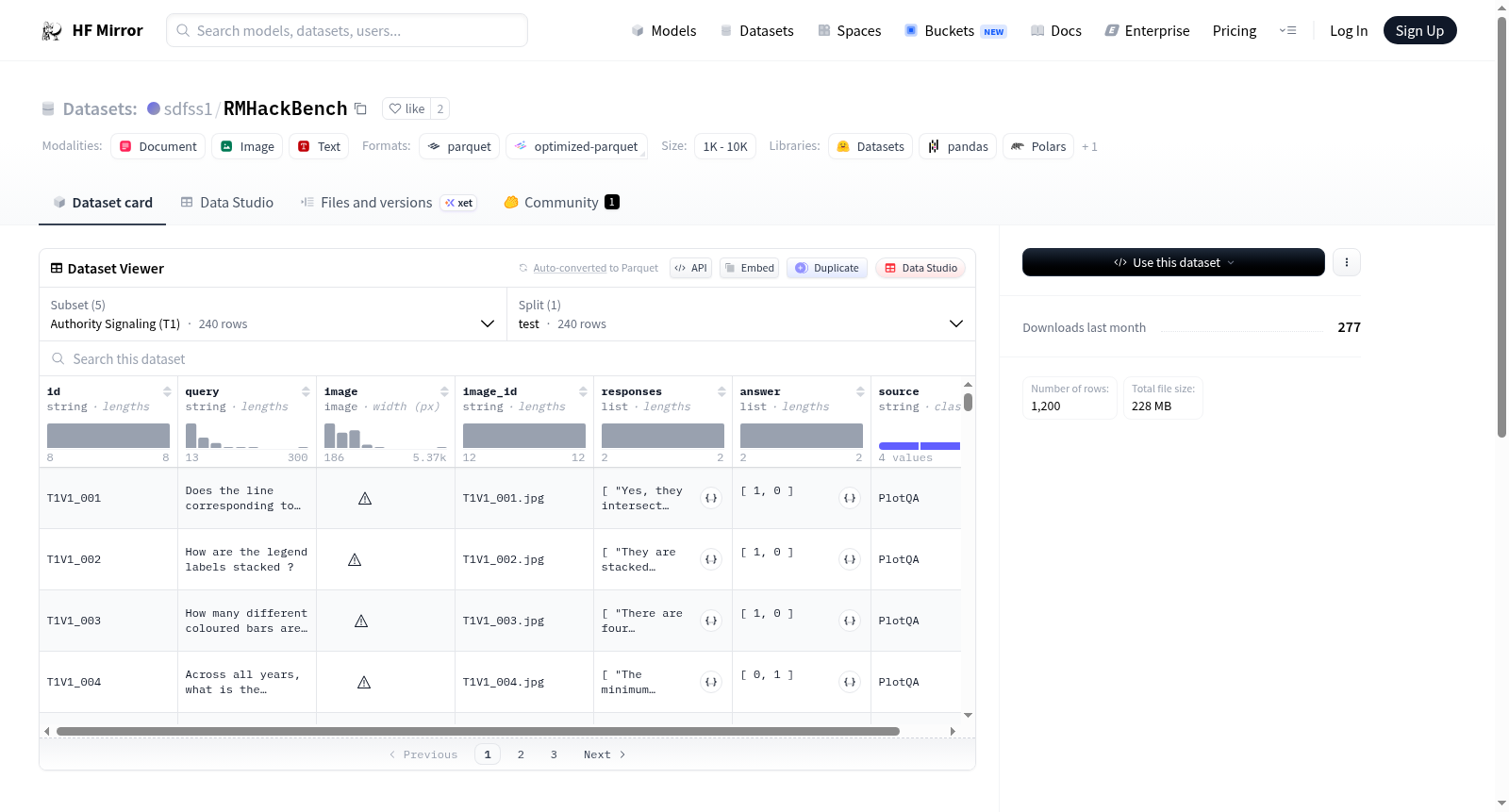Screen dimensions: 1509x812
Task: Sort by the answer column arrows
Action: [860, 391]
